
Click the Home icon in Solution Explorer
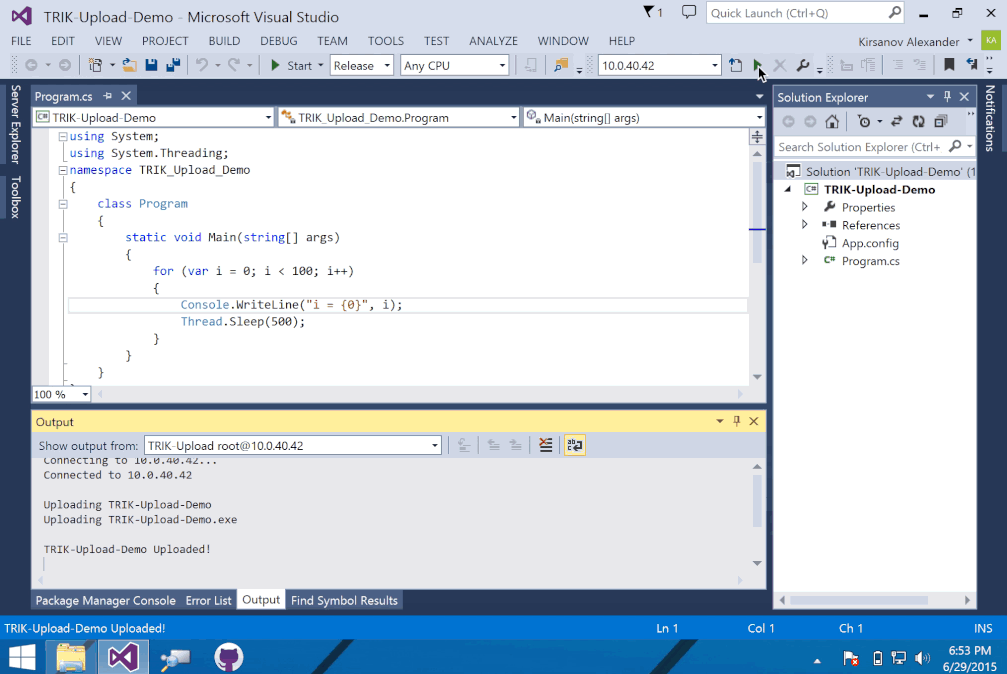point(832,121)
